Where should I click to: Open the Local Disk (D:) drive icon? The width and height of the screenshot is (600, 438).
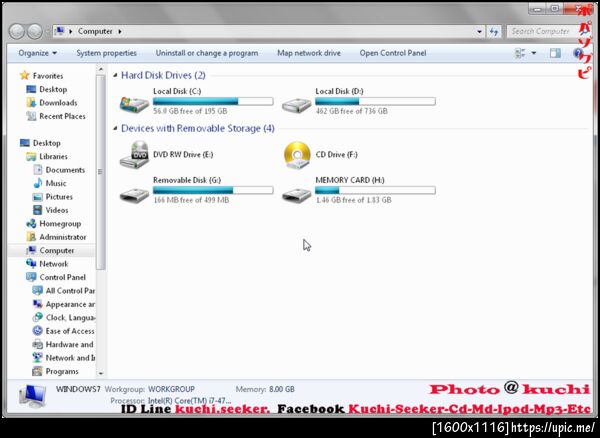tap(297, 104)
